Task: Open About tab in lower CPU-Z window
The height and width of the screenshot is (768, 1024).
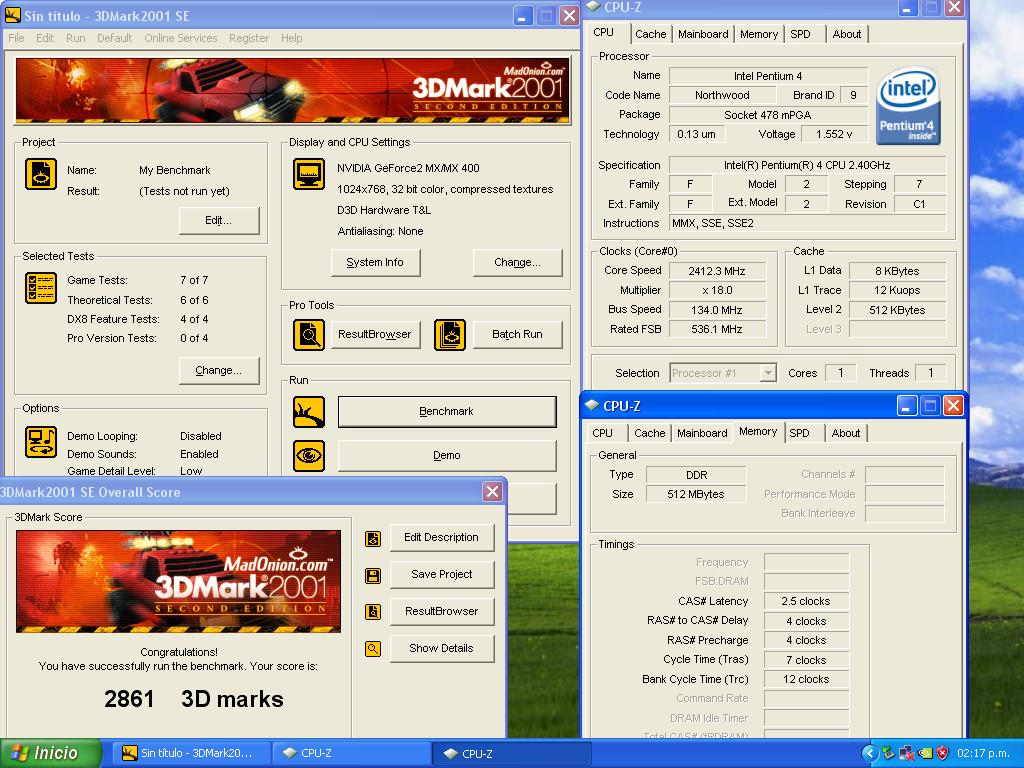Action: (x=846, y=433)
